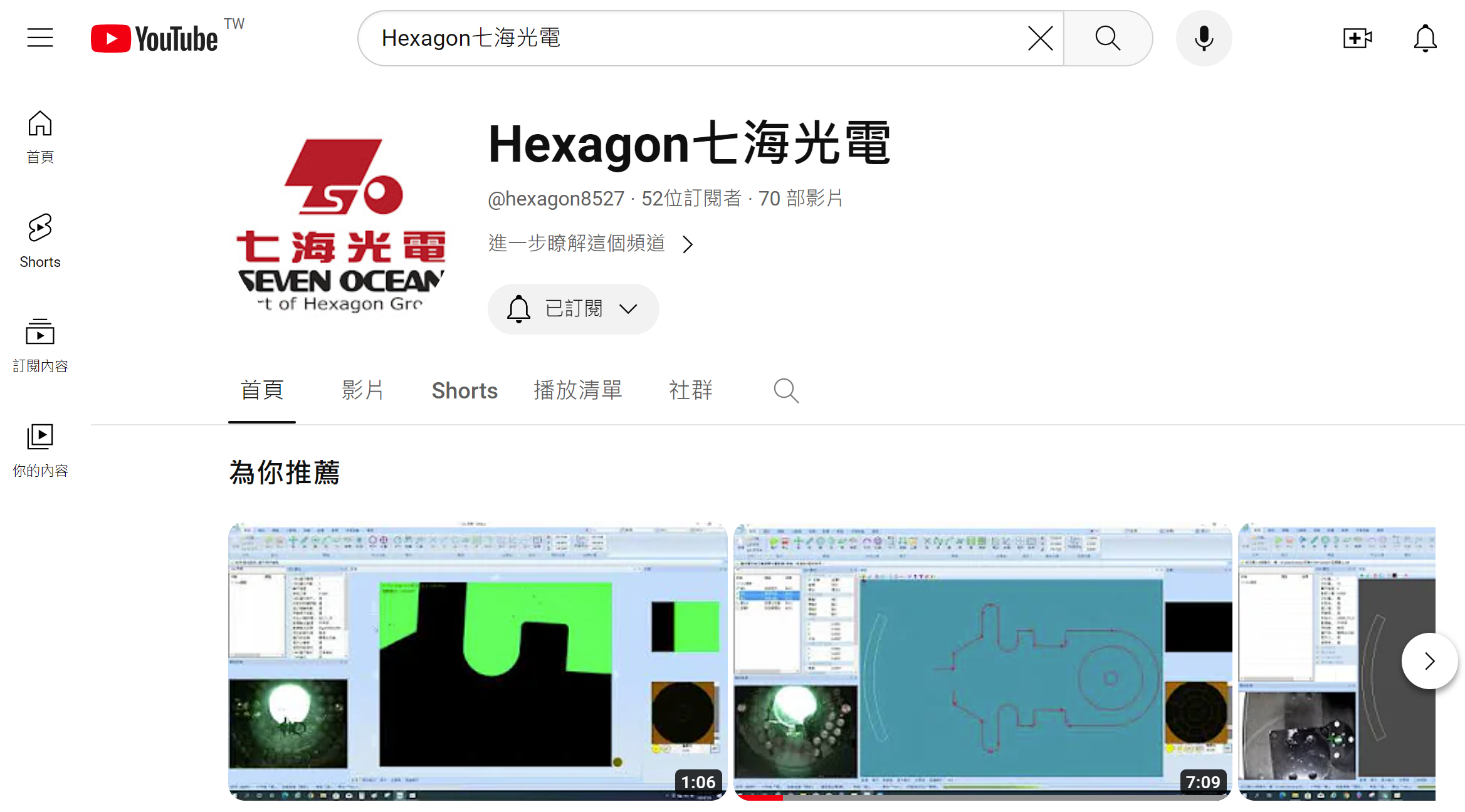Image resolution: width=1465 pixels, height=812 pixels.
Task: Click the YouTube logo
Action: [154, 38]
